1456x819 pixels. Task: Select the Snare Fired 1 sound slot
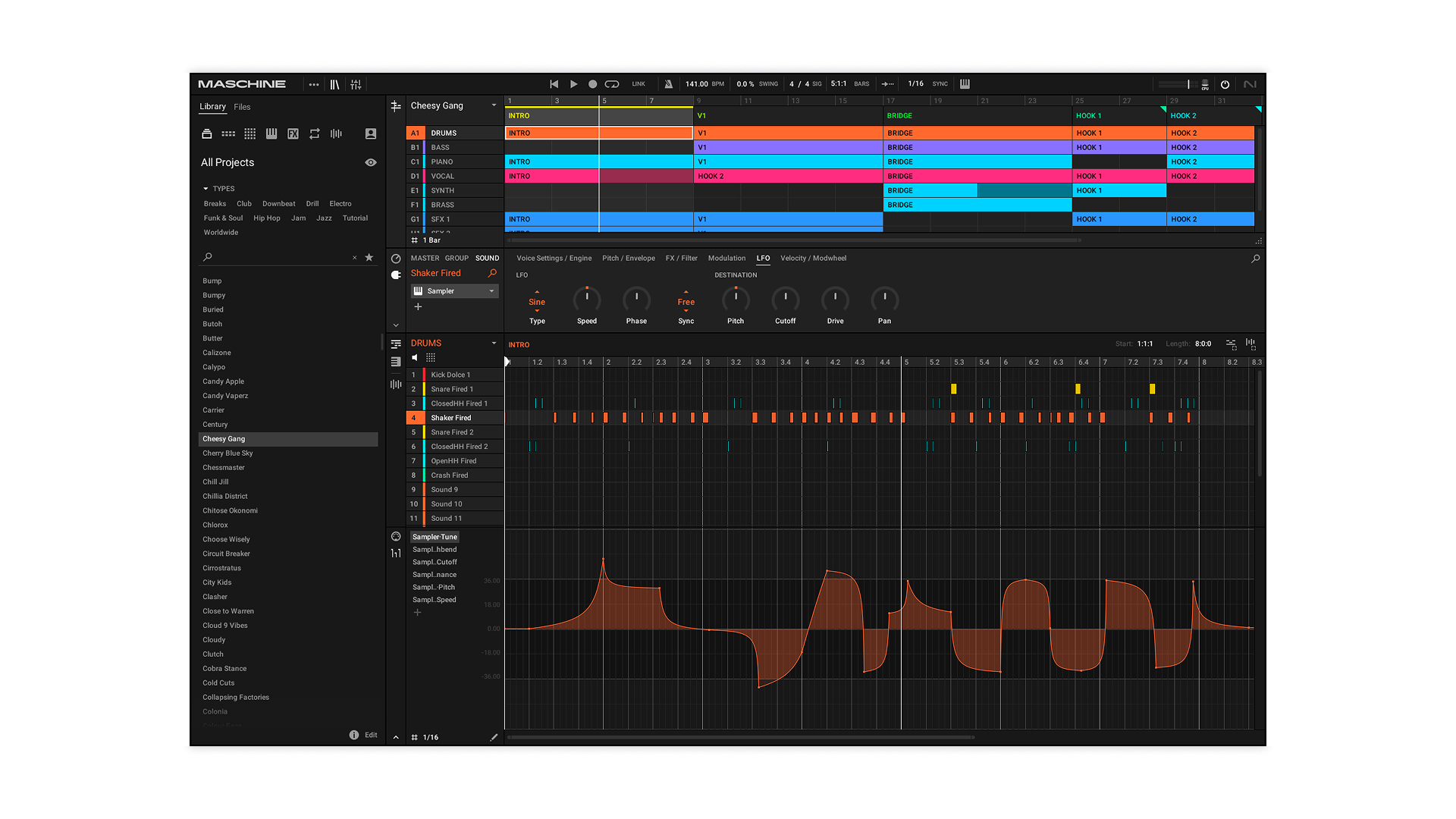click(452, 389)
